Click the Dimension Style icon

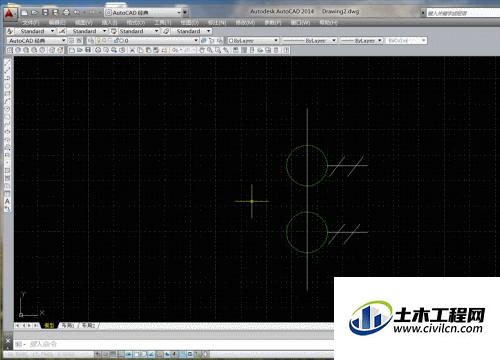point(62,31)
